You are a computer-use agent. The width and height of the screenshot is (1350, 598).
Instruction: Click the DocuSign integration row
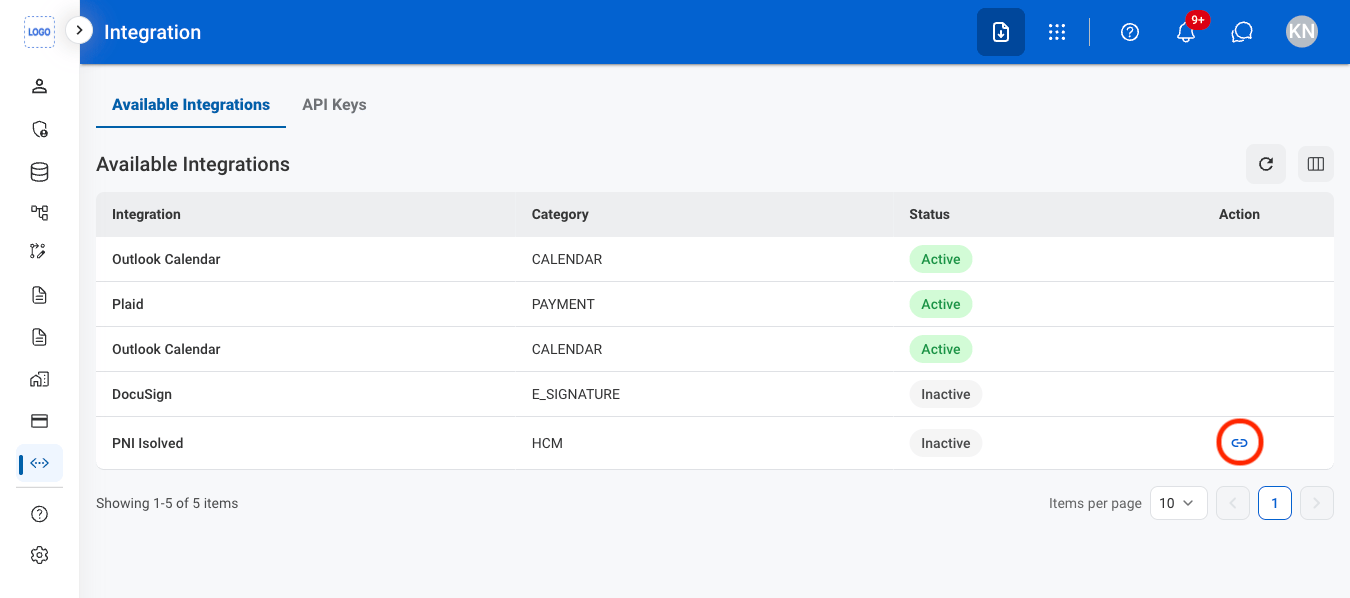(715, 394)
